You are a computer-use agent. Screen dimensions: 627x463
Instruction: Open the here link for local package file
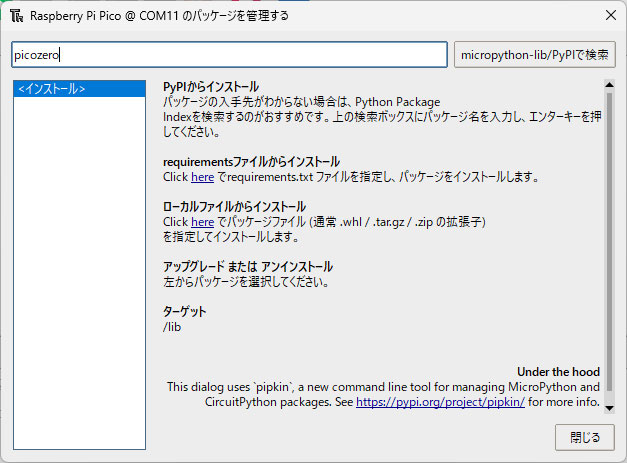(x=202, y=222)
